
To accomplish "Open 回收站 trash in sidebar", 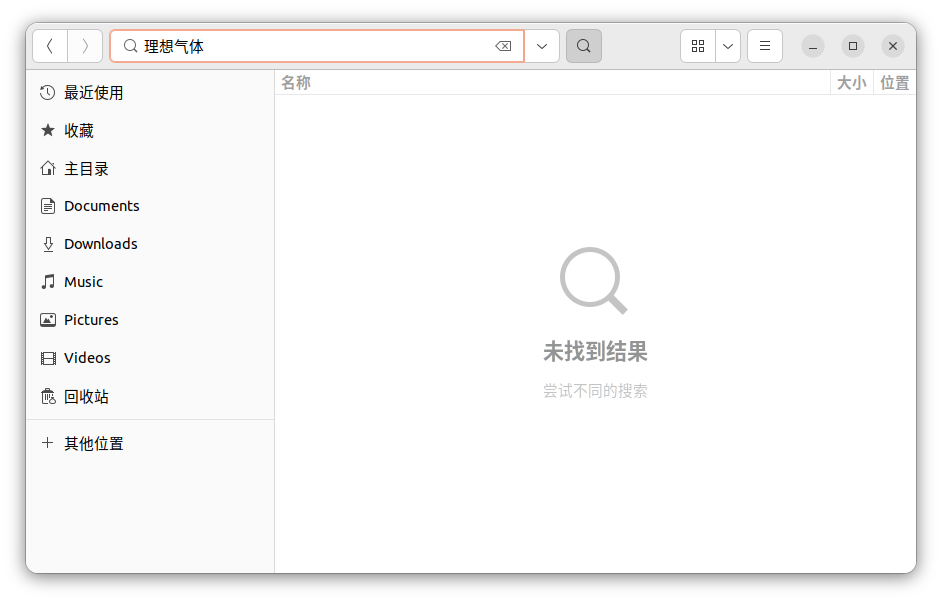I will point(150,397).
